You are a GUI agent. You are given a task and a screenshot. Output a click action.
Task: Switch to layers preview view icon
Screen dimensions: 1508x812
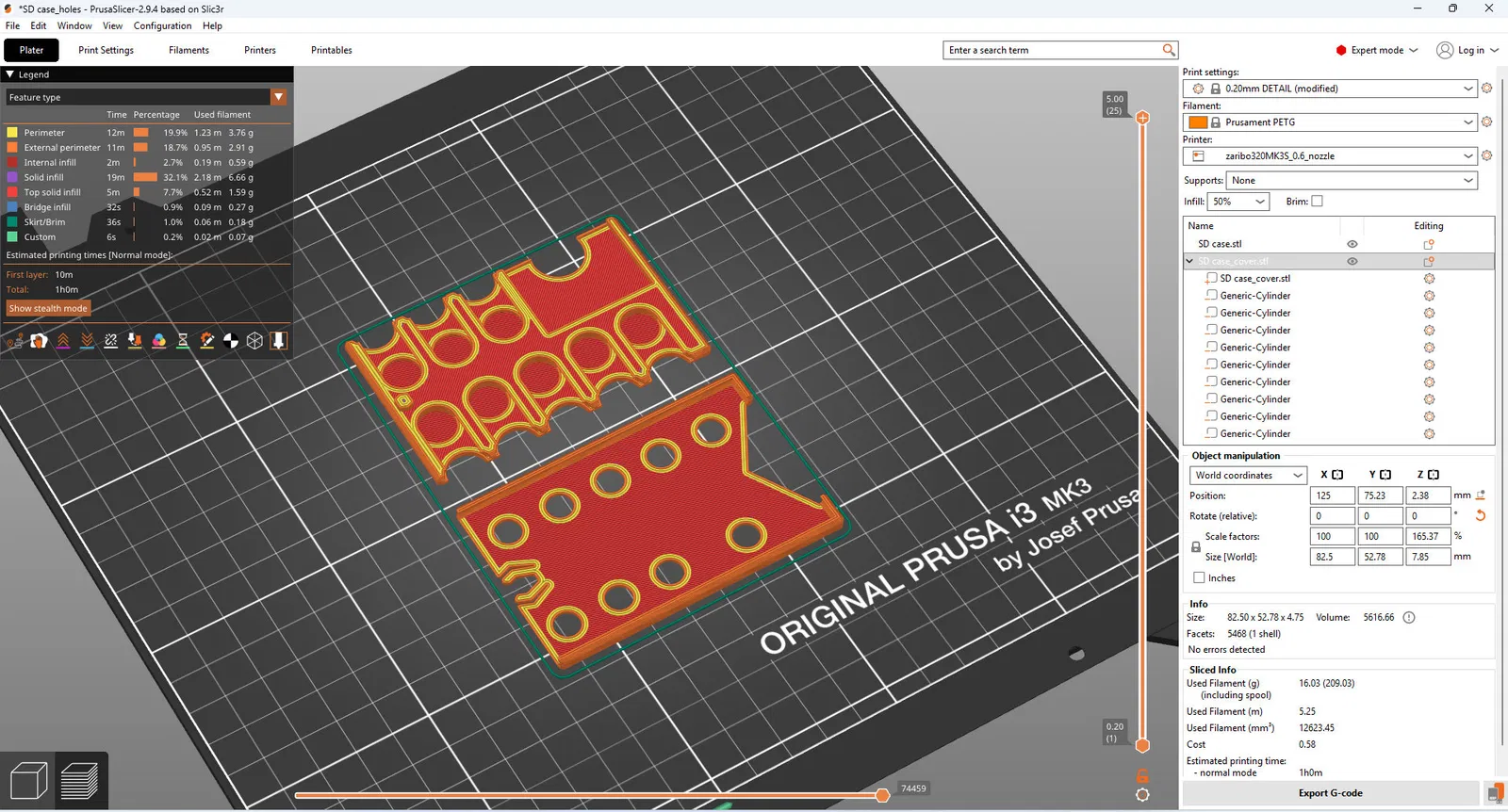click(80, 781)
